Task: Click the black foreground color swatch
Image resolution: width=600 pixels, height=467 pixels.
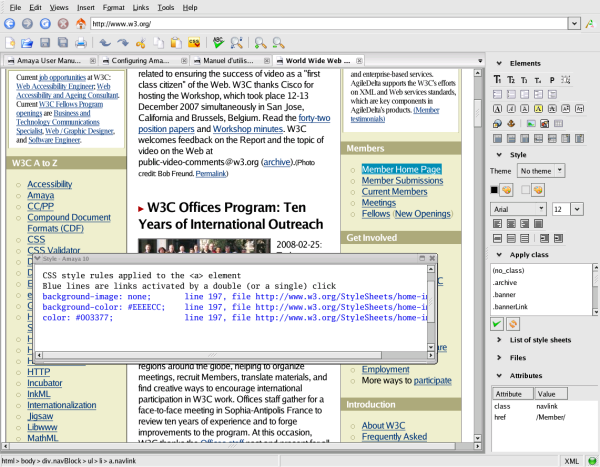Action: click(494, 190)
